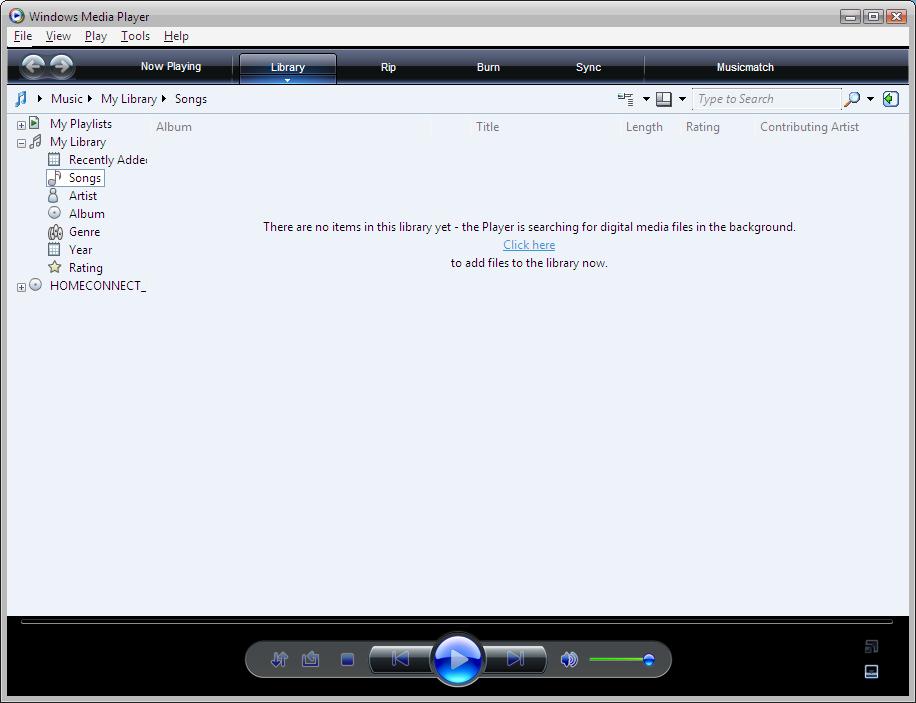Image resolution: width=916 pixels, height=703 pixels.
Task: Select the Library tab
Action: pos(287,67)
